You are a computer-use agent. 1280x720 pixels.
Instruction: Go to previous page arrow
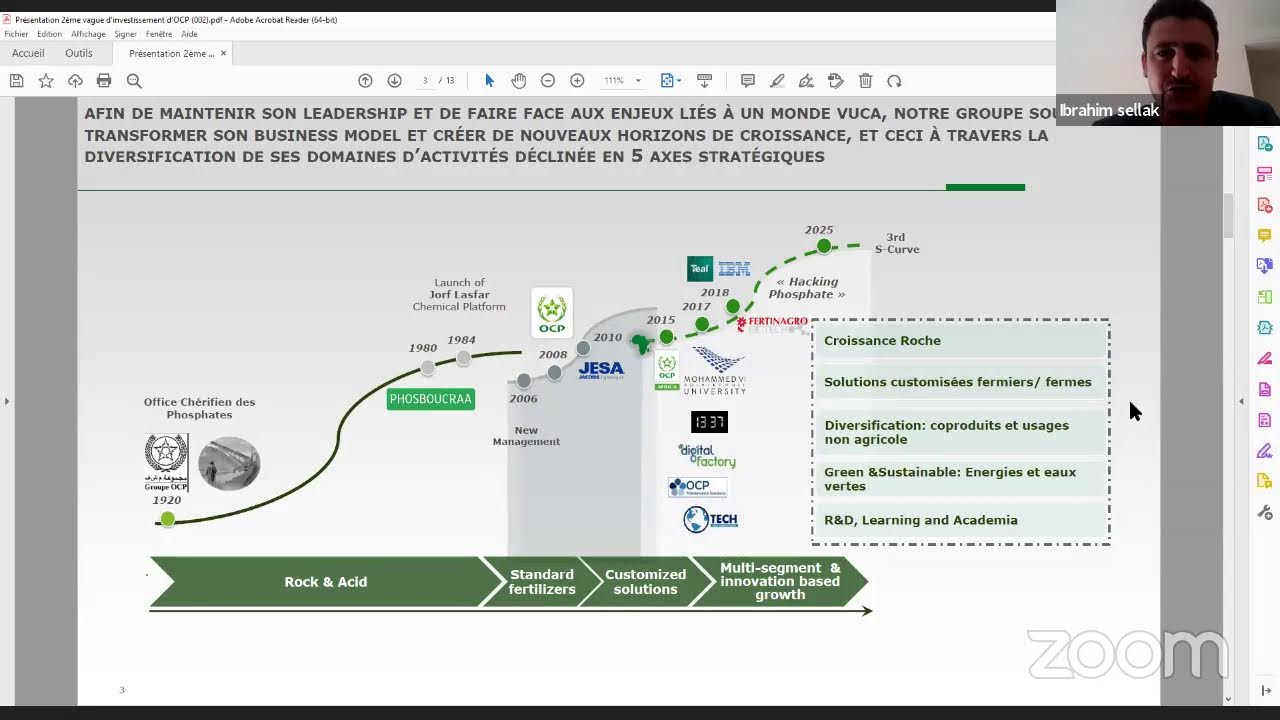coord(365,81)
